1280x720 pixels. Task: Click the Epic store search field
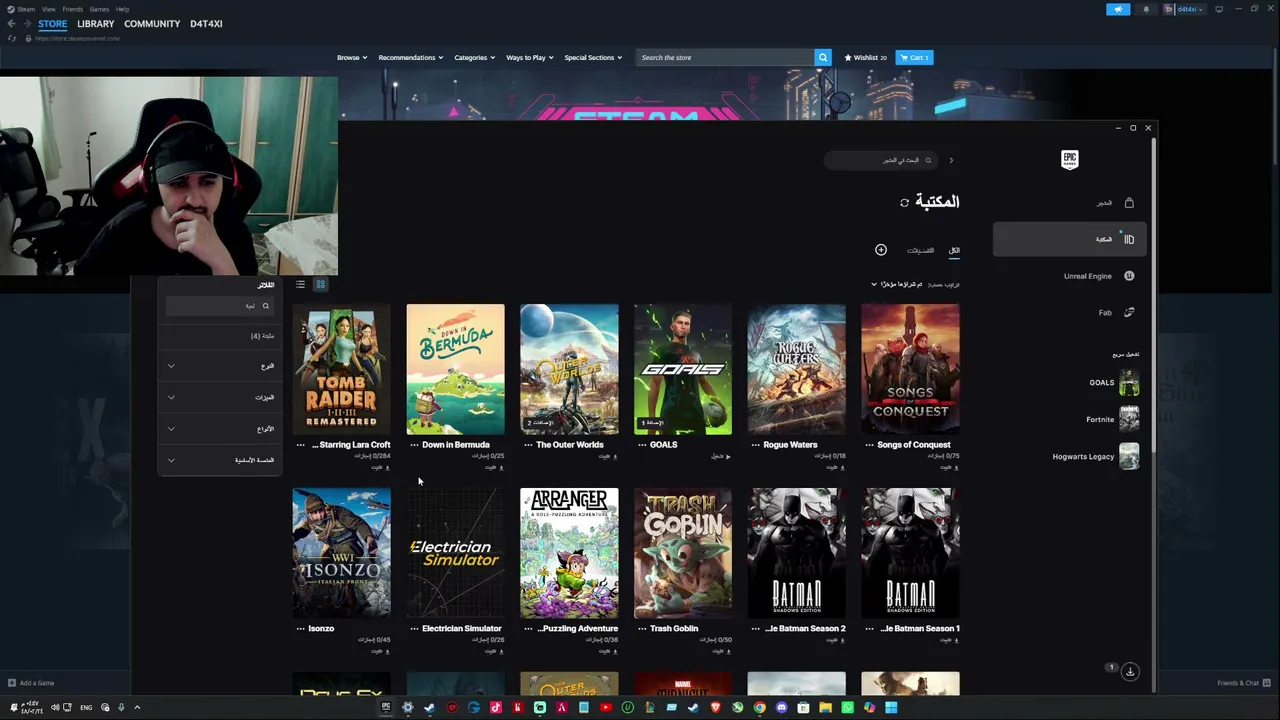[x=882, y=161]
